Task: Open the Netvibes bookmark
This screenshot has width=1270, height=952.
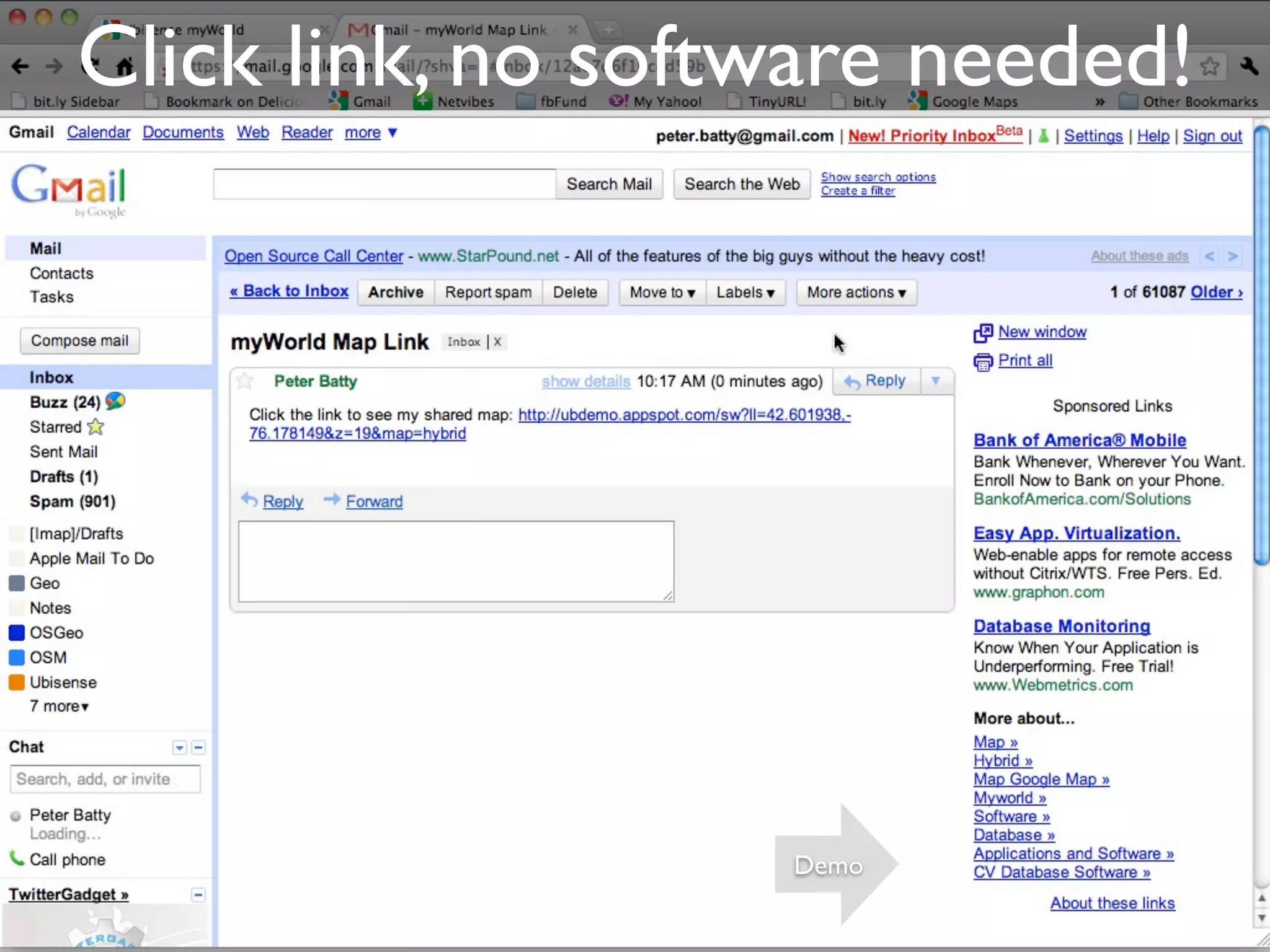Action: coord(454,102)
